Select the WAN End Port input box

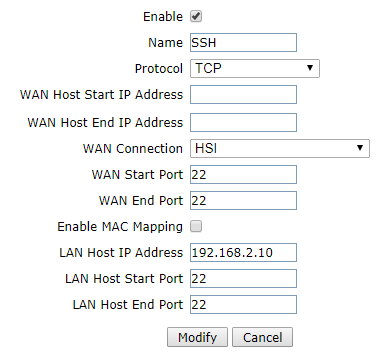tap(243, 200)
